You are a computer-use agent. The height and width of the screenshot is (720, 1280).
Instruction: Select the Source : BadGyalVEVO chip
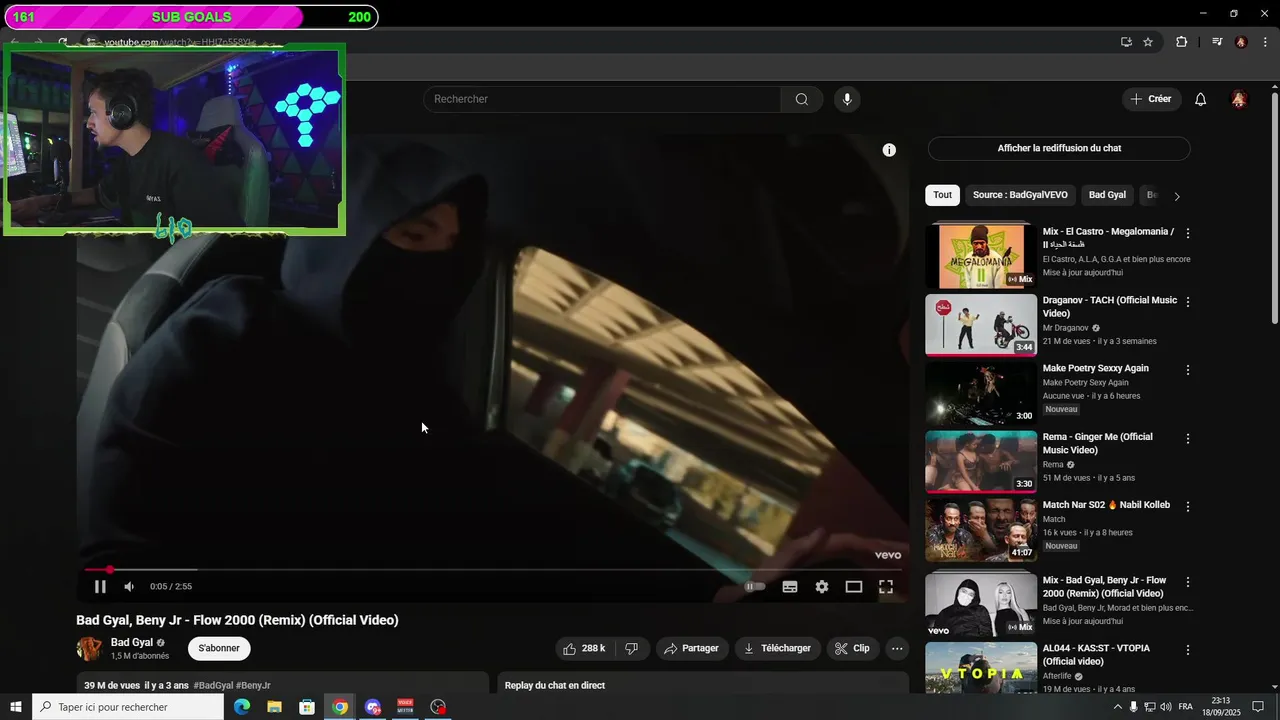pos(1020,195)
